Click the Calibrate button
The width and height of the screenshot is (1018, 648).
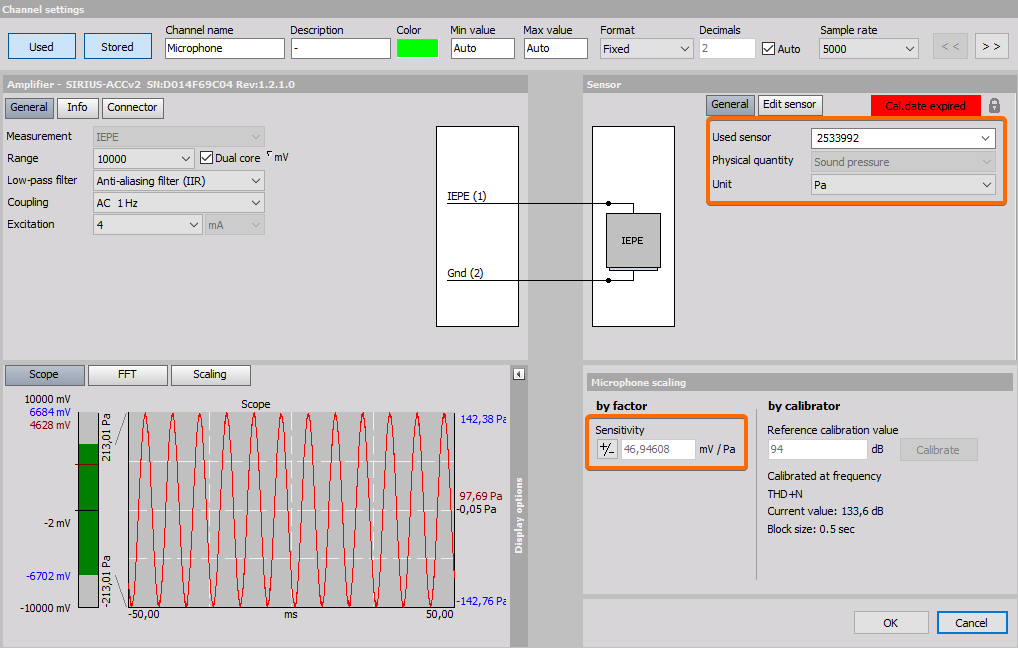[x=938, y=450]
